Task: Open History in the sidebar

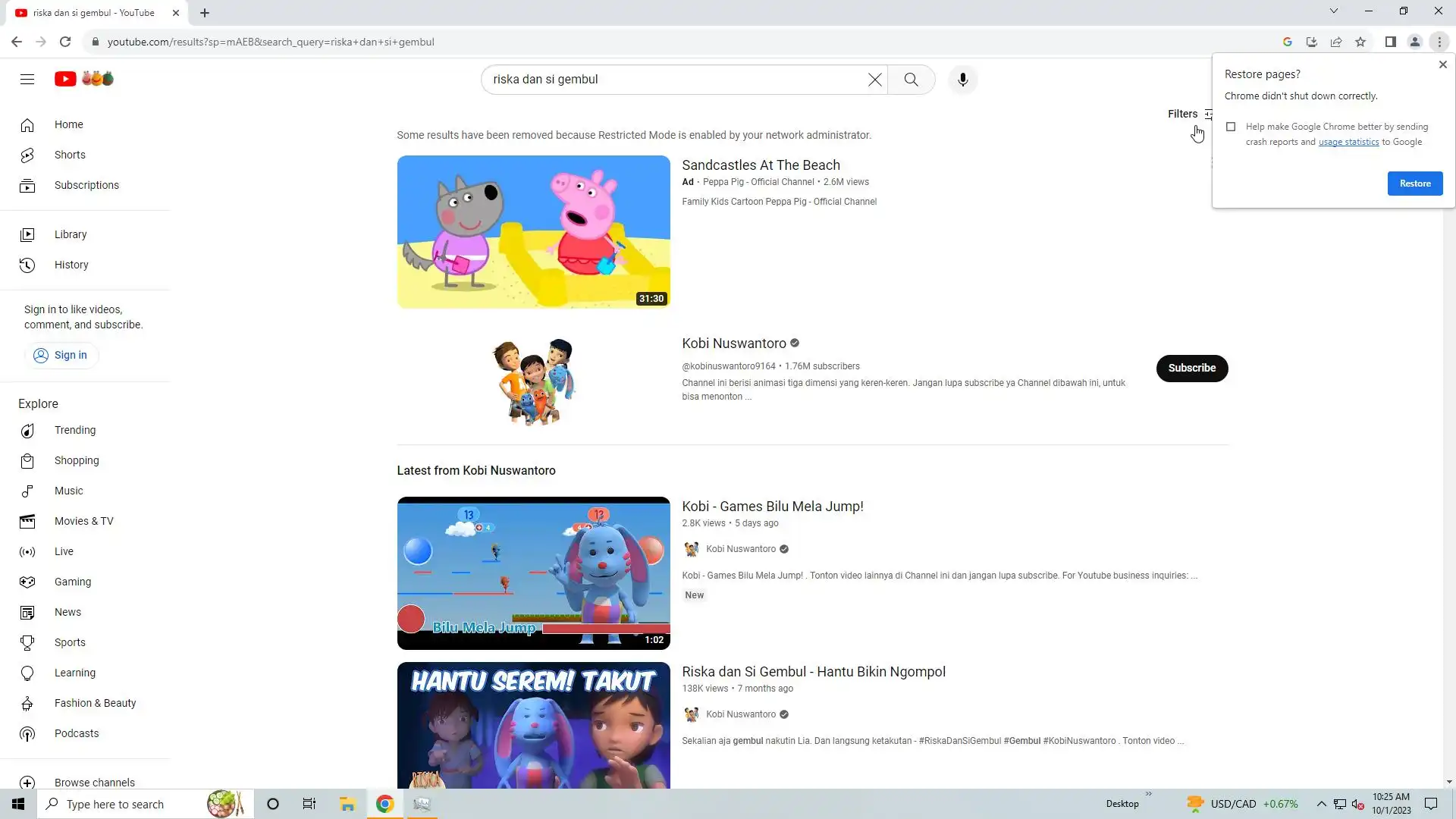Action: tap(71, 265)
